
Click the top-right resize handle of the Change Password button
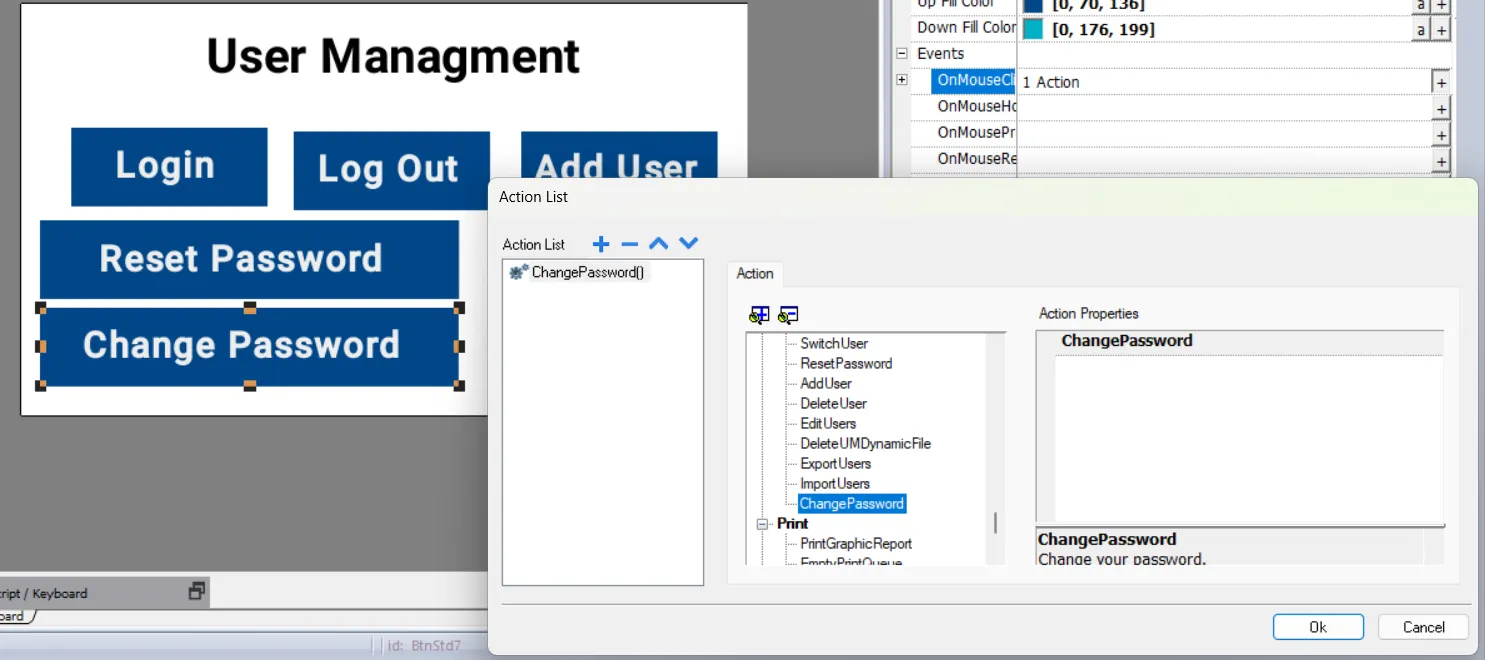459,307
